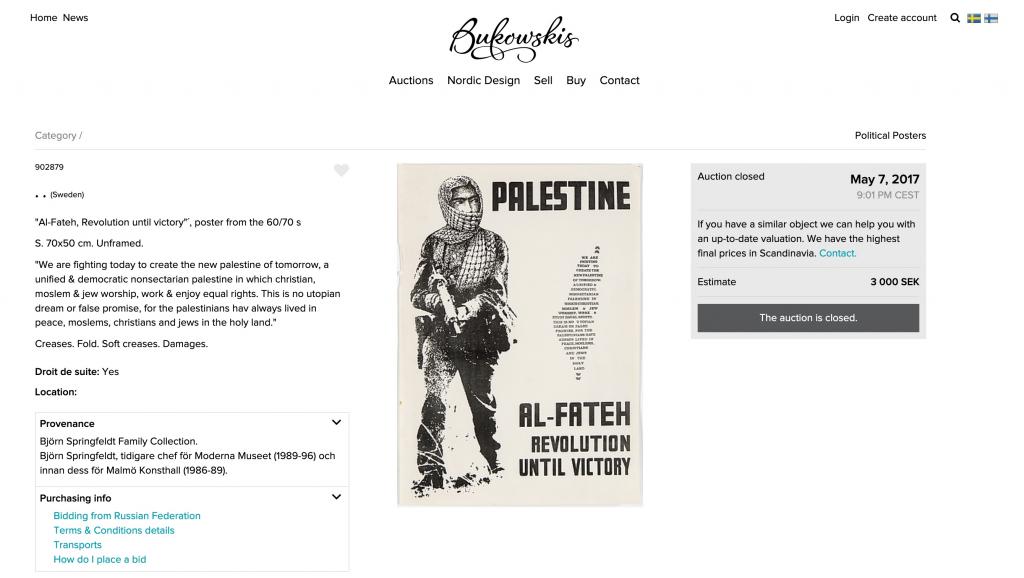The height and width of the screenshot is (578, 1024).
Task: Open the Nordic Design menu item
Action: (483, 80)
